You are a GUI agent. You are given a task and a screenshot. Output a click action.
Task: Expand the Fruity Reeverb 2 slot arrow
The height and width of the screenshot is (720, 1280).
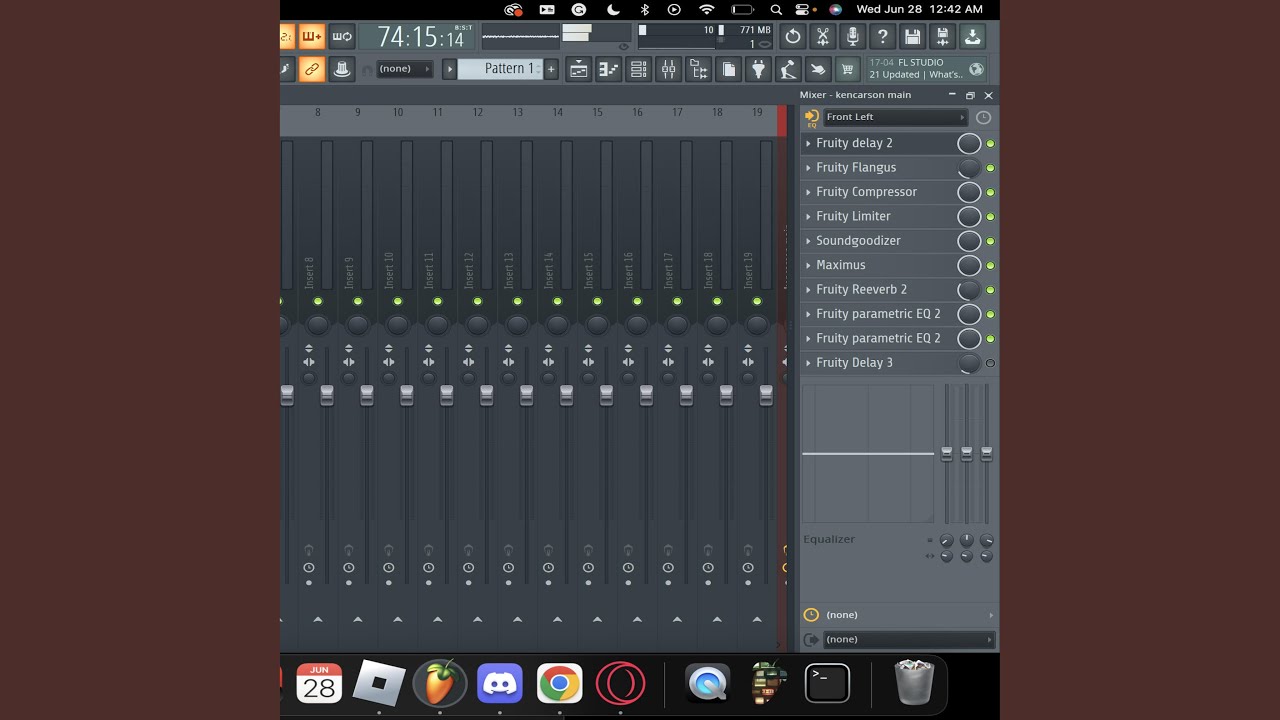809,290
